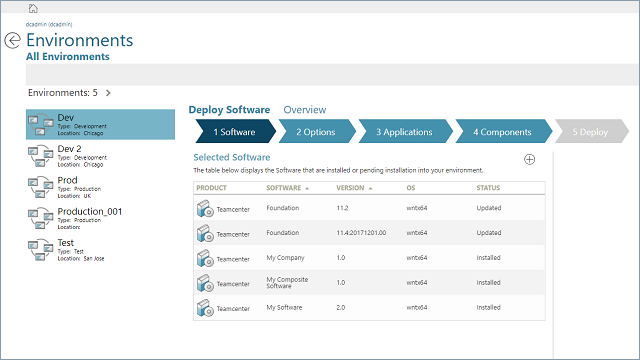Go to step 3 Applications
Viewport: 640px width, 360px height.
(x=405, y=131)
